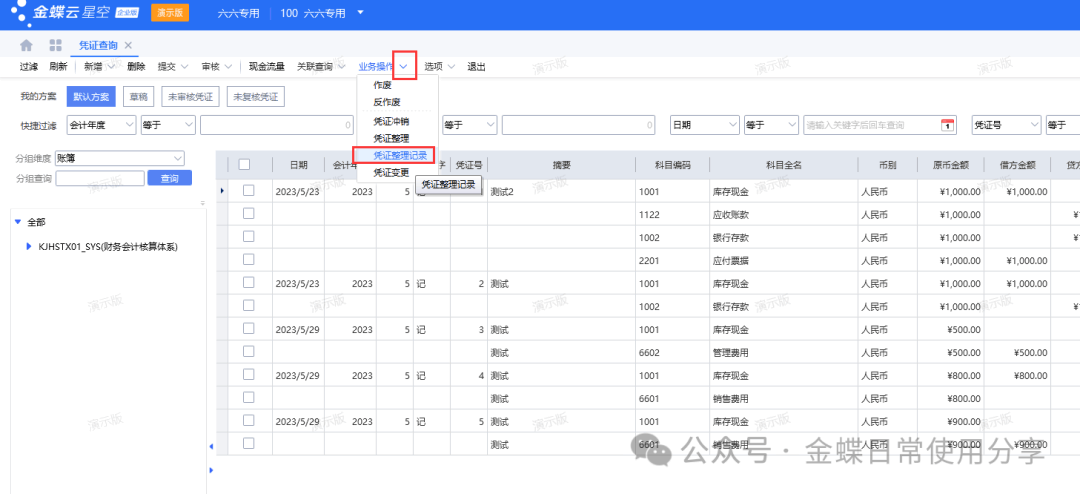
Task: Open the 分组维度 账簿 dropdown
Action: [120, 158]
